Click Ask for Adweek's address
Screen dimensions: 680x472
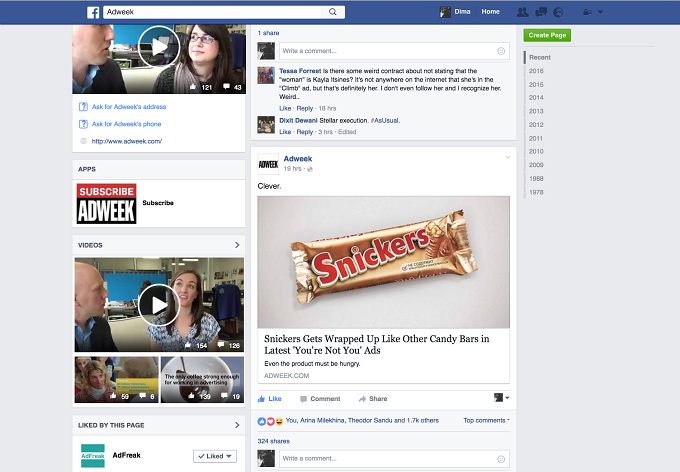click(x=129, y=107)
